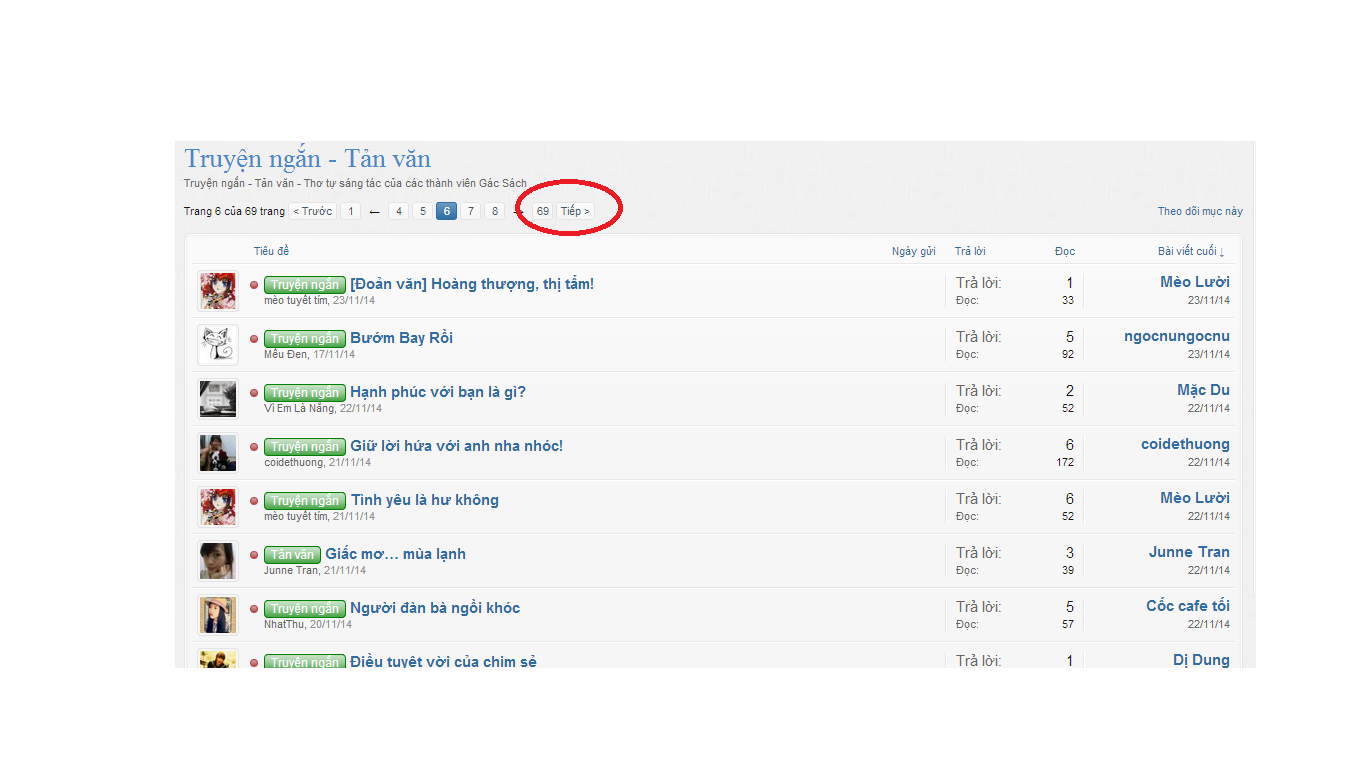This screenshot has height=768, width=1366.
Task: Click author name 'Mều Đen'
Action: pyautogui.click(x=285, y=354)
